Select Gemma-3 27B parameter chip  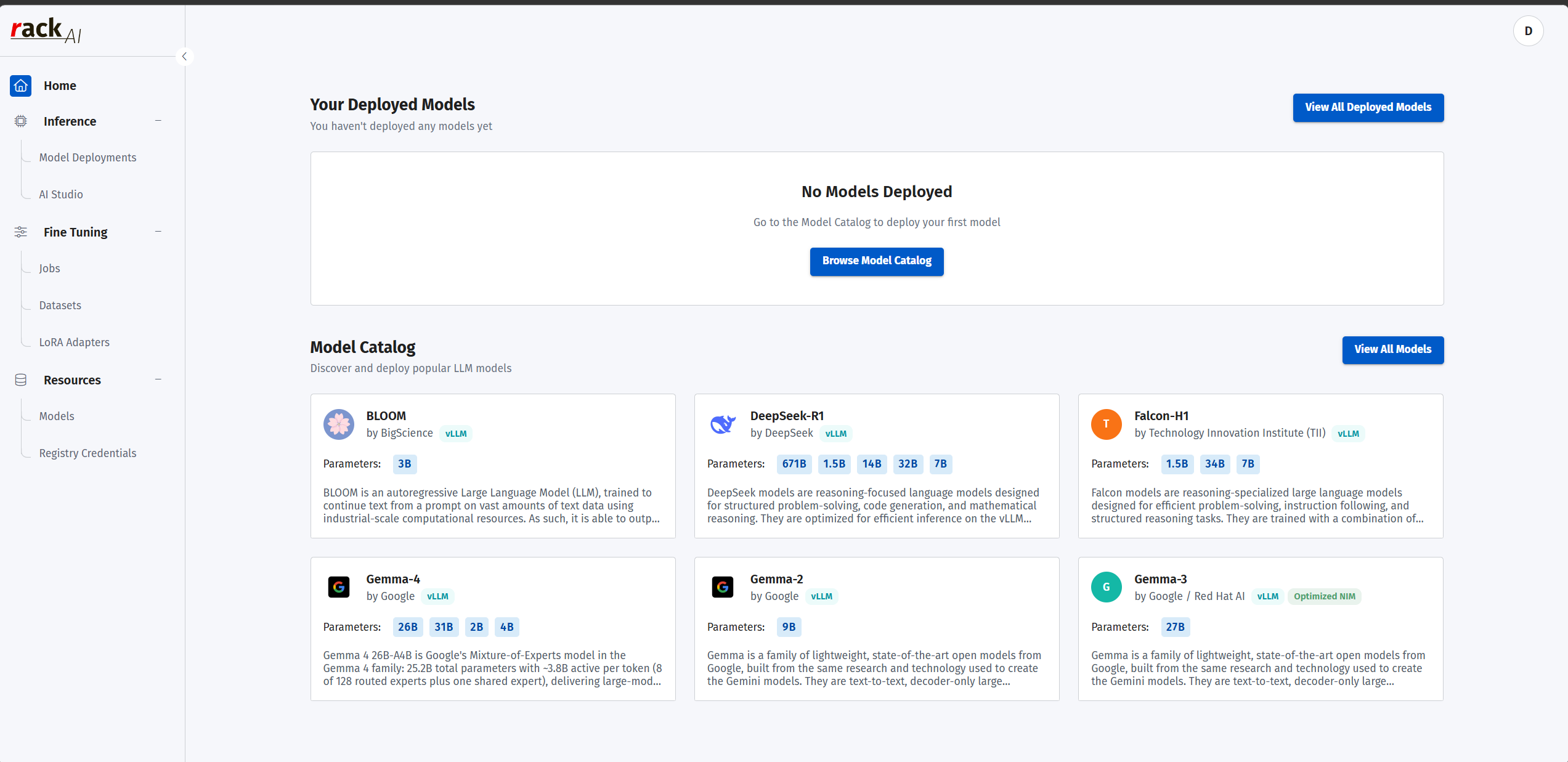[x=1175, y=627]
